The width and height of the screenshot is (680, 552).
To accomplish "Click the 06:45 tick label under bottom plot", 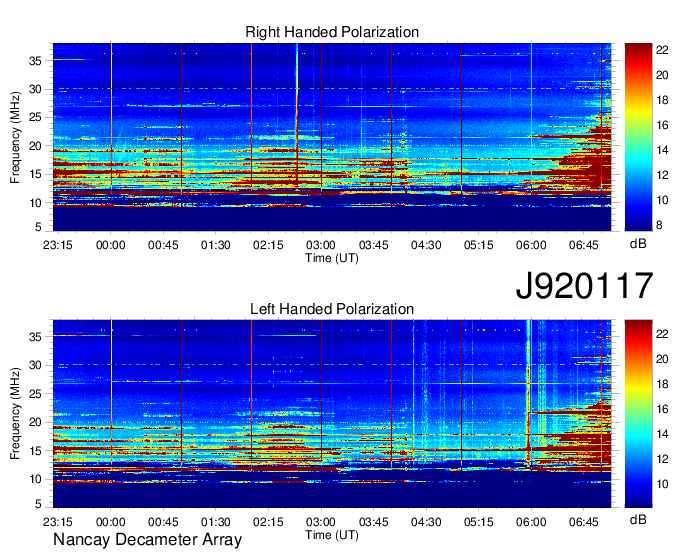I will pyautogui.click(x=584, y=522).
